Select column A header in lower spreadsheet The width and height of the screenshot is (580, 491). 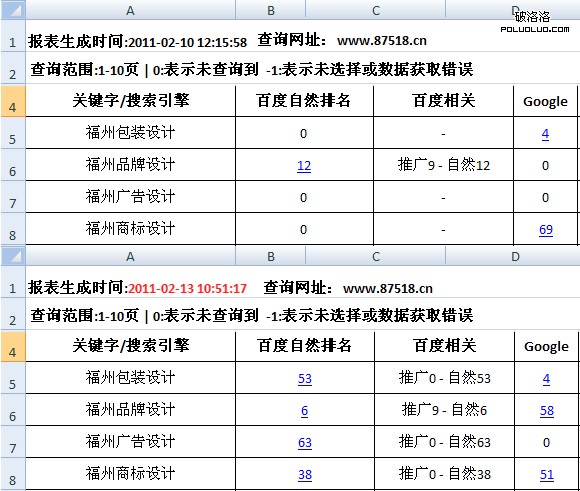pos(130,256)
